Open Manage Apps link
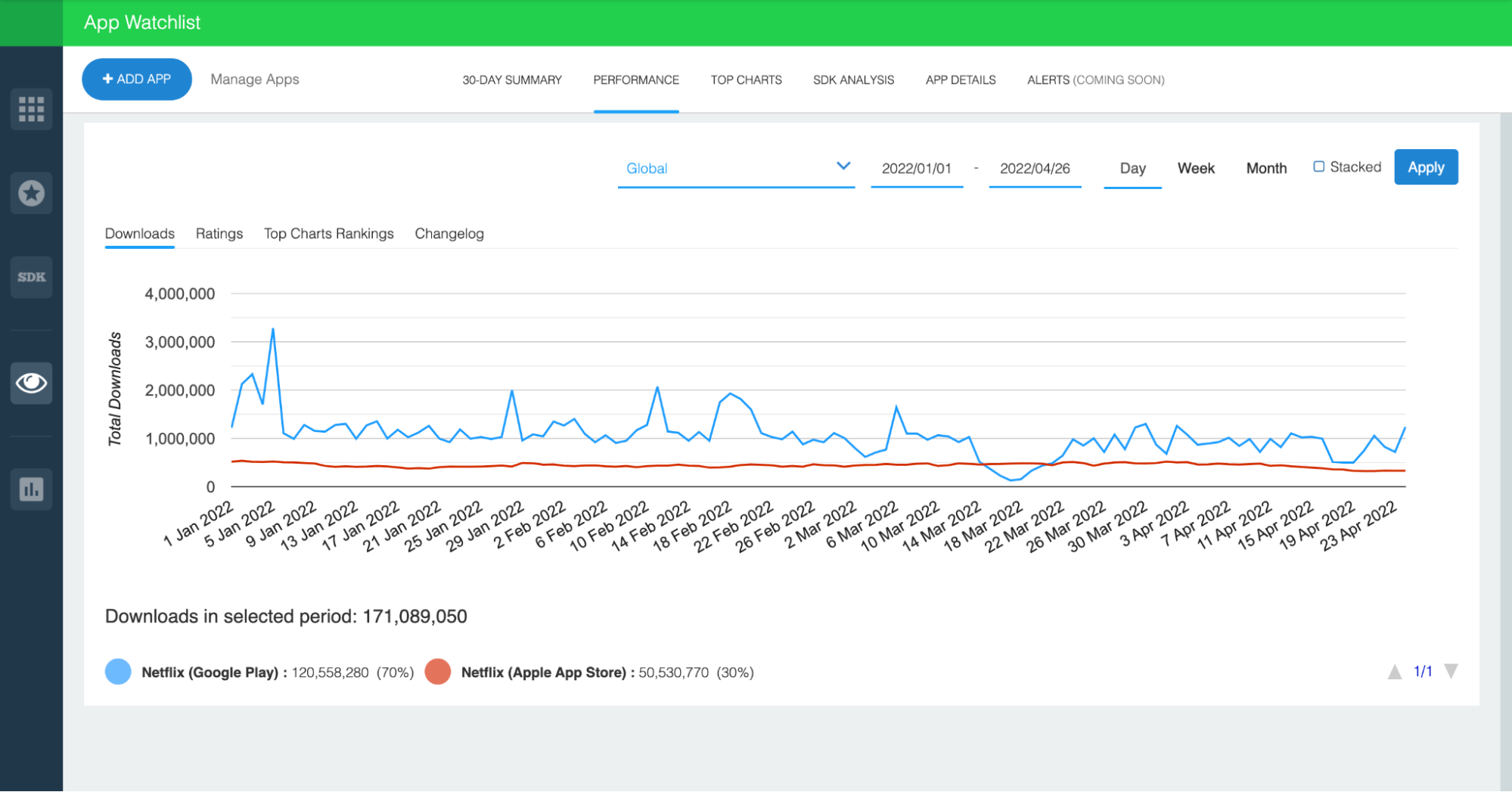Viewport: 1512px width, 792px height. (x=255, y=79)
